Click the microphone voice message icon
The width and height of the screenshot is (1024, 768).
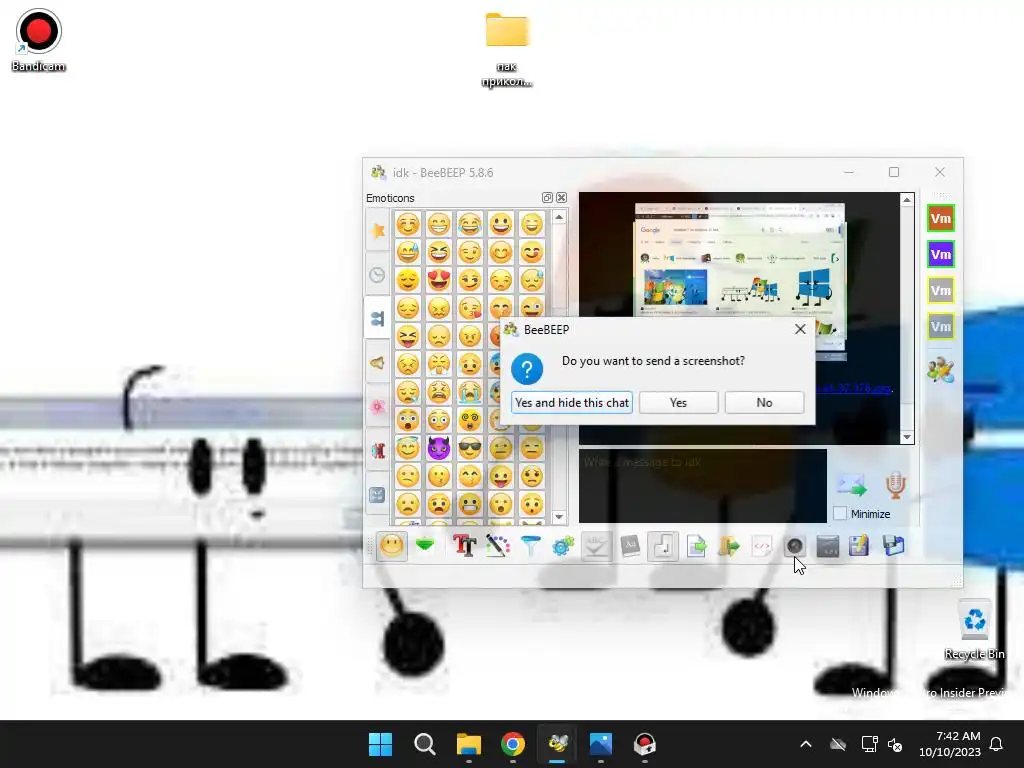click(x=895, y=485)
